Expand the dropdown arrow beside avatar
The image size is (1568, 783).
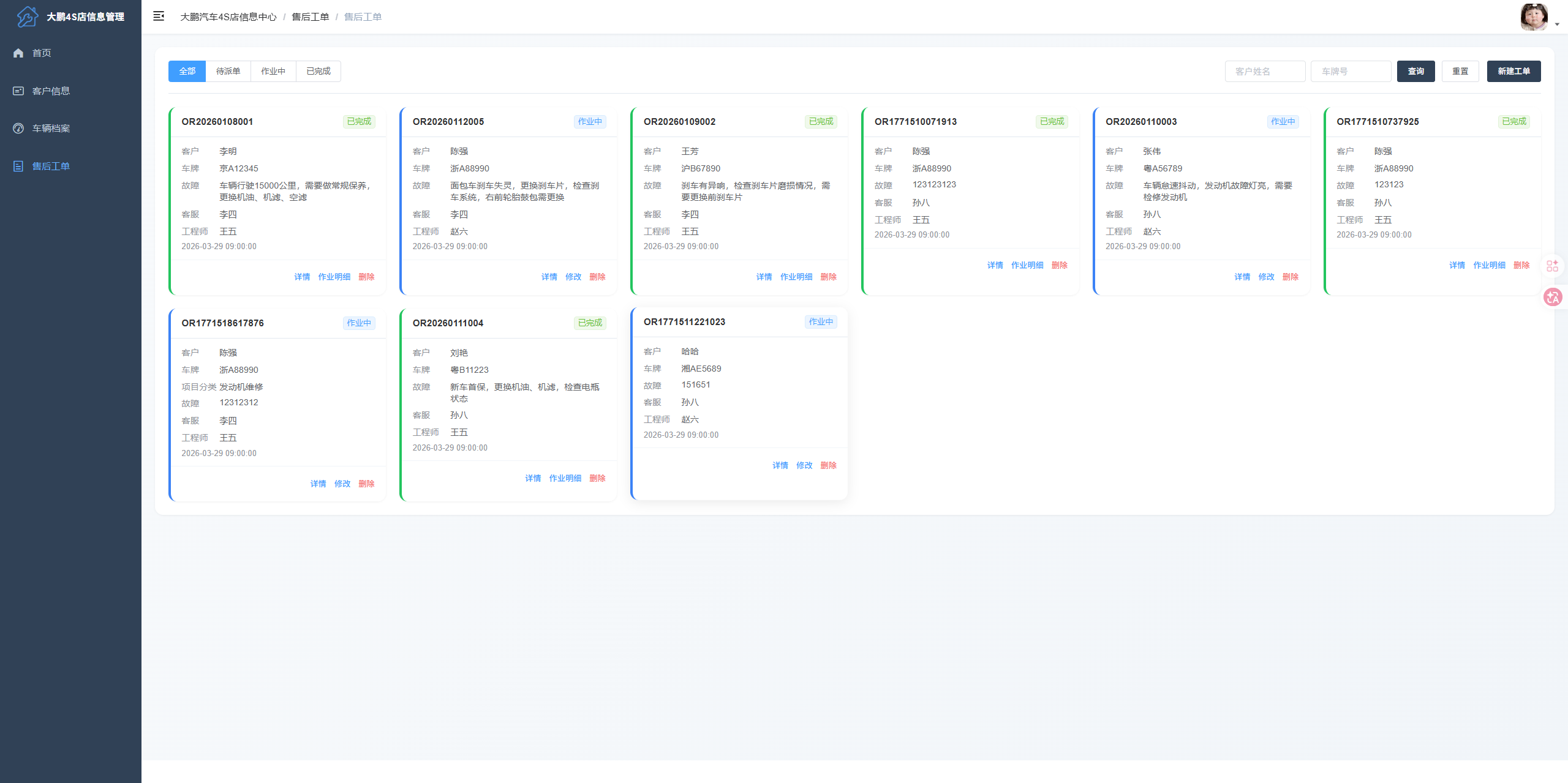click(1557, 24)
